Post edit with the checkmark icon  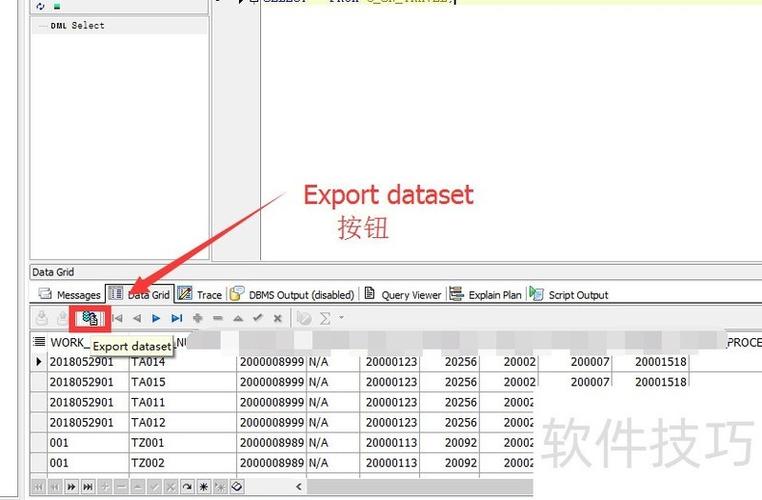tap(258, 318)
